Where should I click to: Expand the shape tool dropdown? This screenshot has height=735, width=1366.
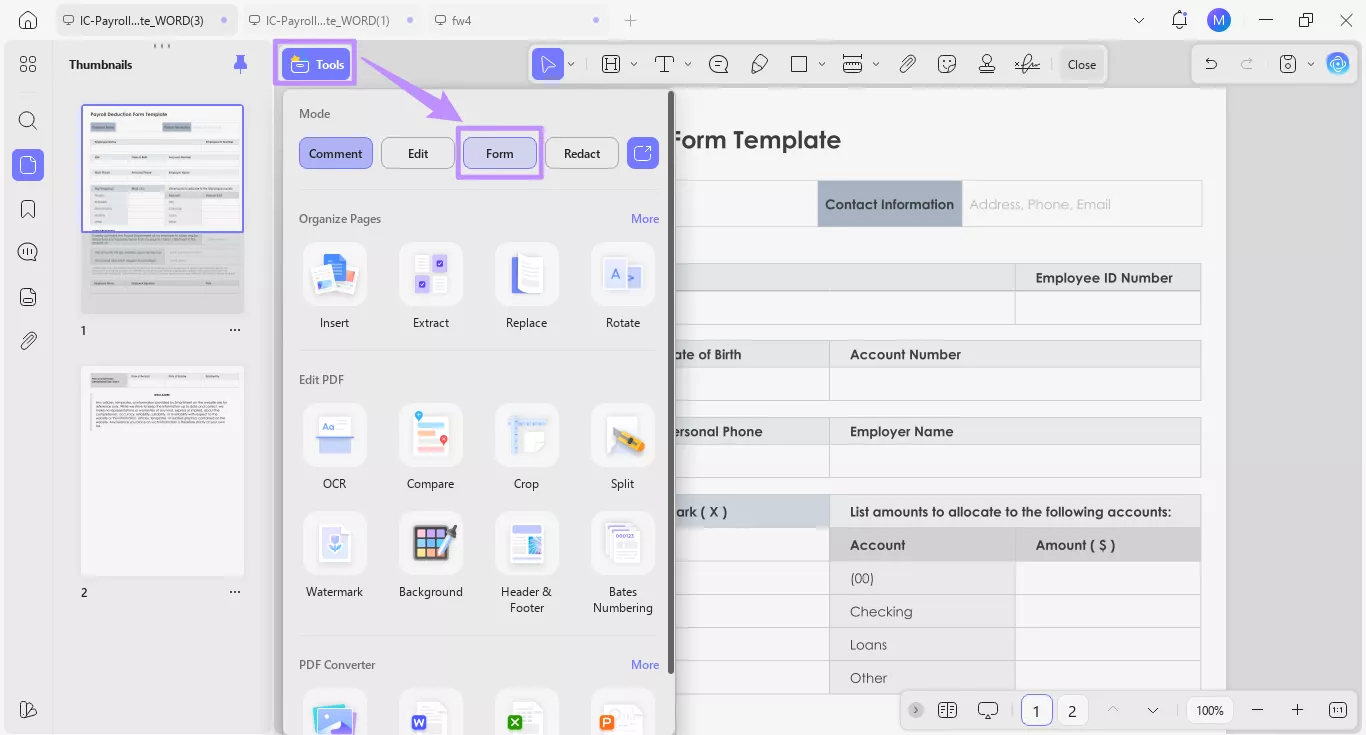click(x=822, y=63)
